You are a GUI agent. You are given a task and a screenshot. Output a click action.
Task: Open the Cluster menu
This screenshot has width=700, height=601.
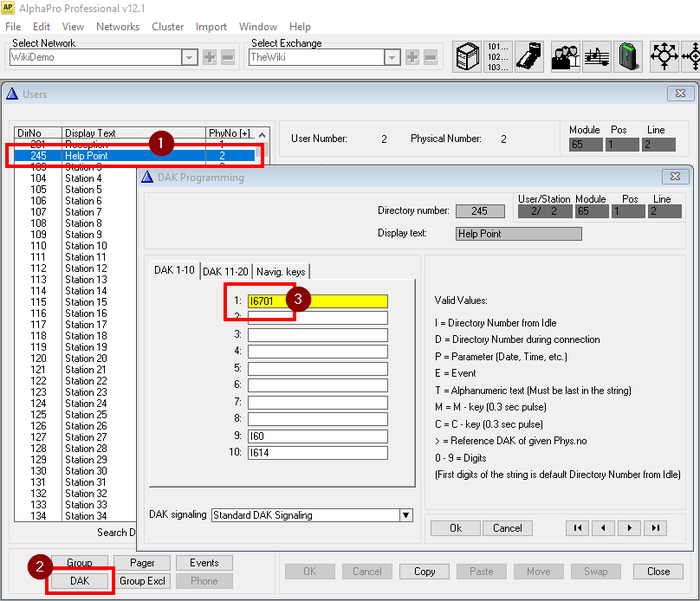tap(167, 26)
